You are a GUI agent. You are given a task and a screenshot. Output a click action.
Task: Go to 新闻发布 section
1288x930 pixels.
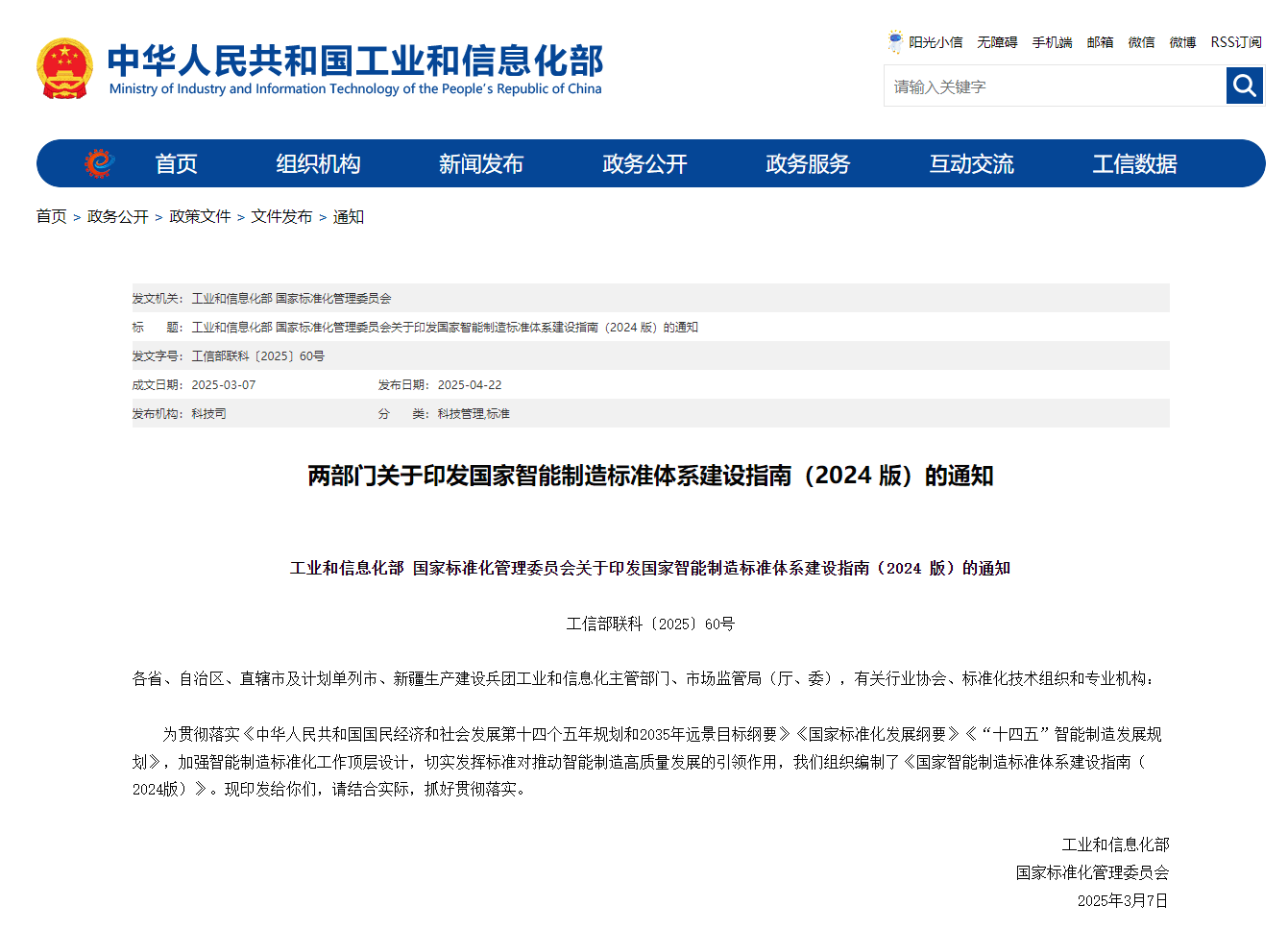480,163
